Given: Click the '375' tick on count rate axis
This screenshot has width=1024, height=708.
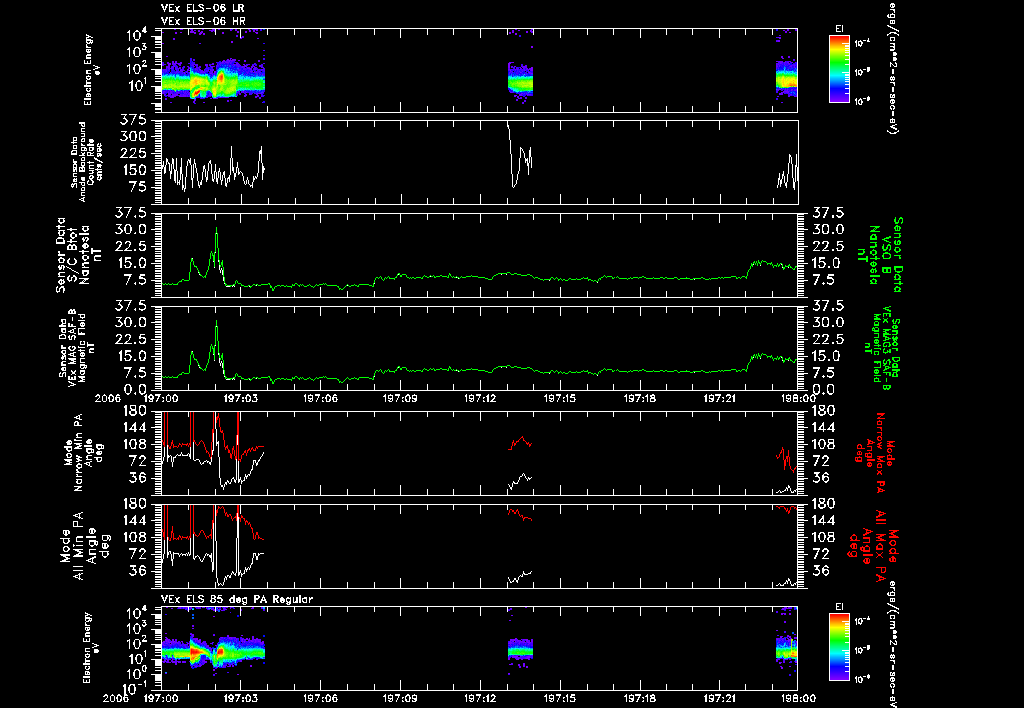Looking at the screenshot, I should pyautogui.click(x=133, y=120).
